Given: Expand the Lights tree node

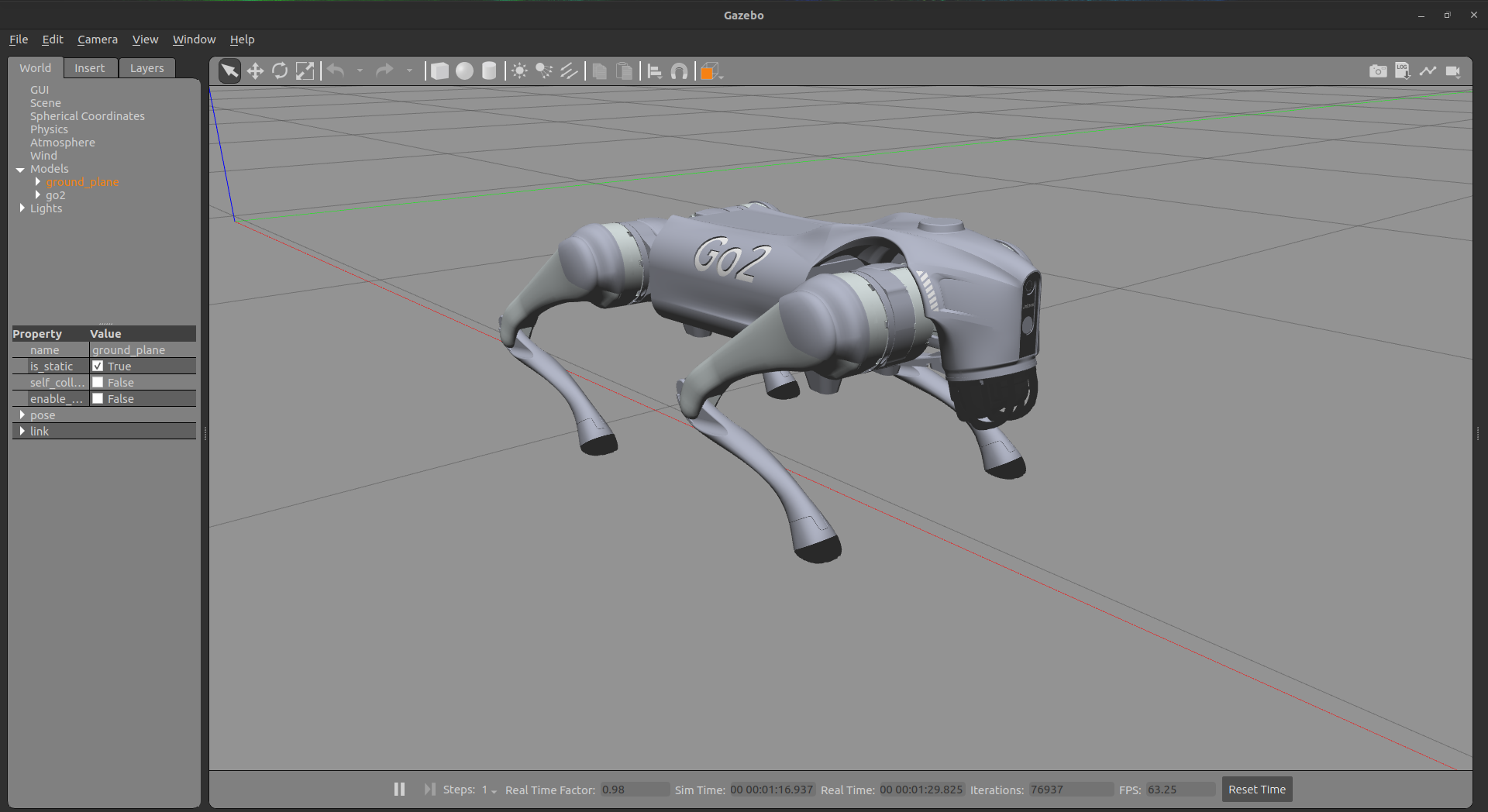Looking at the screenshot, I should click(22, 208).
